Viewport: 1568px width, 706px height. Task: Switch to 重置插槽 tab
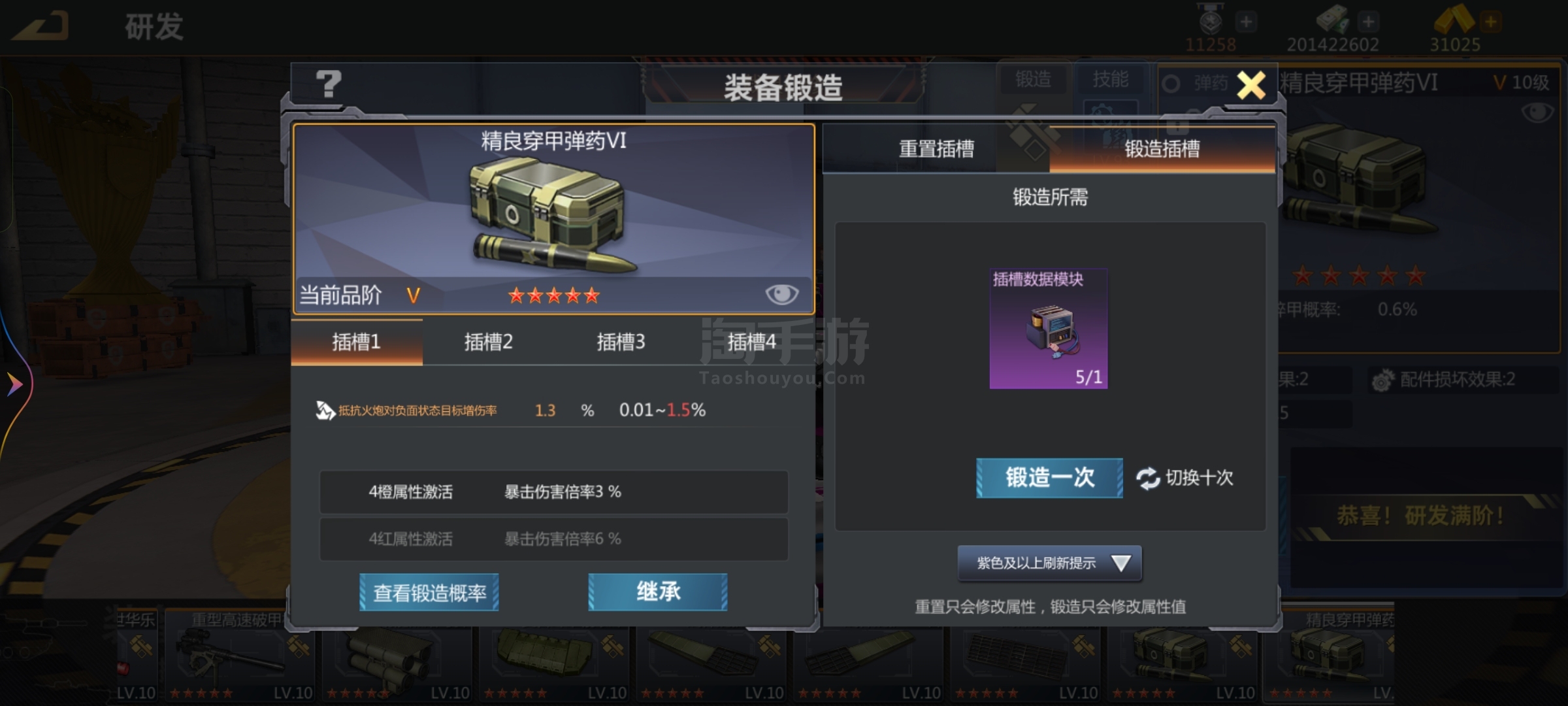point(936,149)
